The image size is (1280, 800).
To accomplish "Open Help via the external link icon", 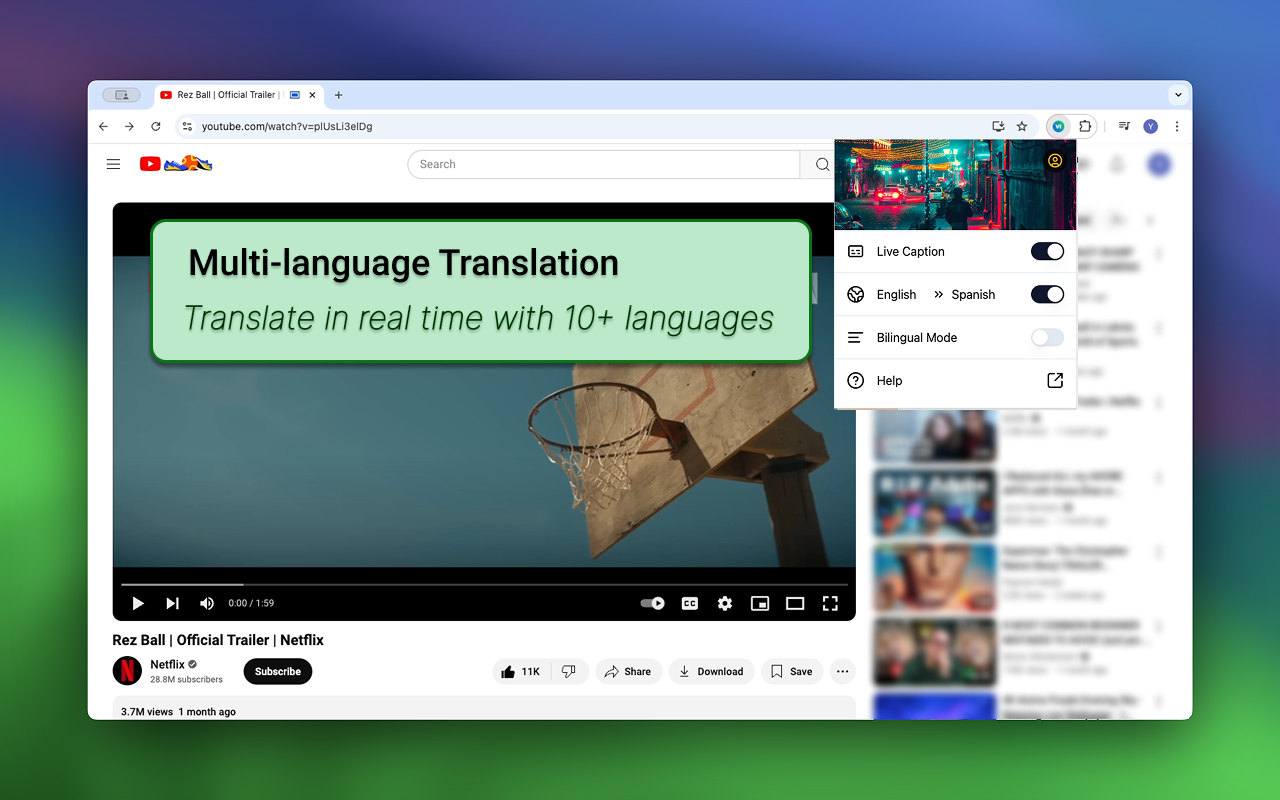I will [x=1055, y=380].
